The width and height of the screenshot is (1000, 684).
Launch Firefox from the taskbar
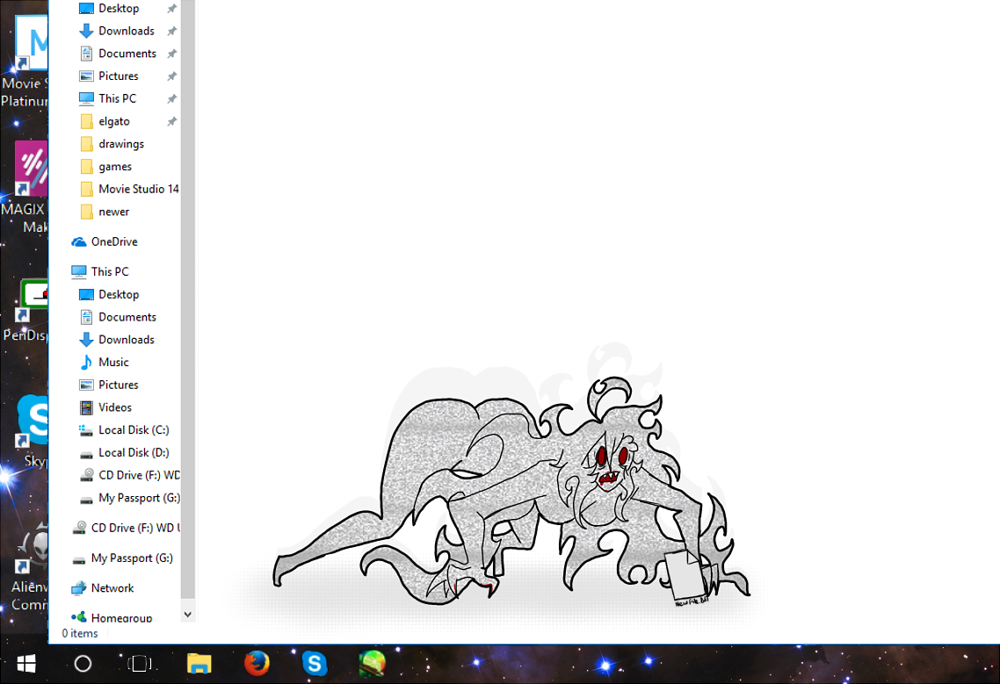pyautogui.click(x=257, y=663)
